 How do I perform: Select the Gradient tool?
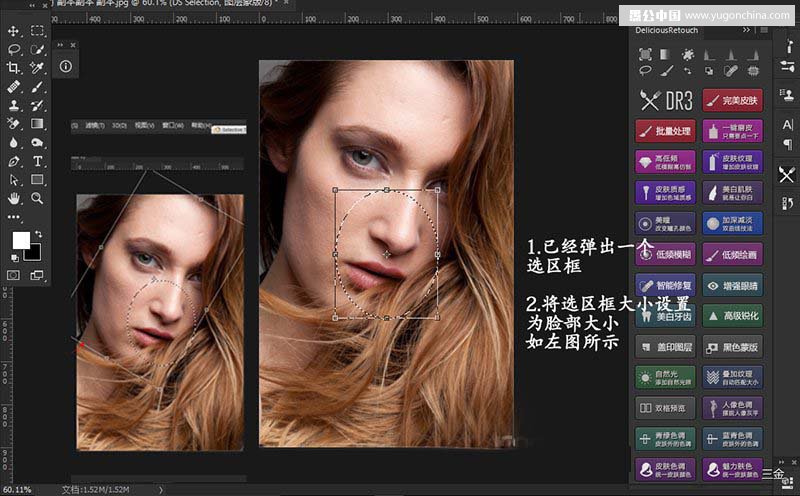[37, 123]
